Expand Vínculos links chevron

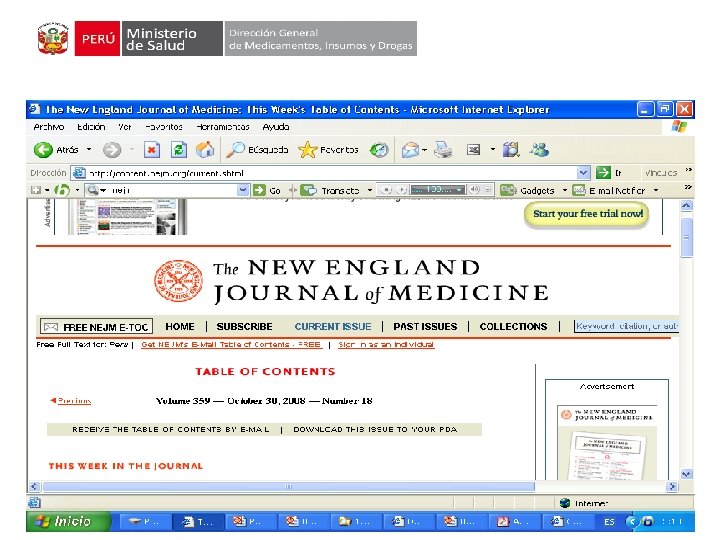click(688, 170)
